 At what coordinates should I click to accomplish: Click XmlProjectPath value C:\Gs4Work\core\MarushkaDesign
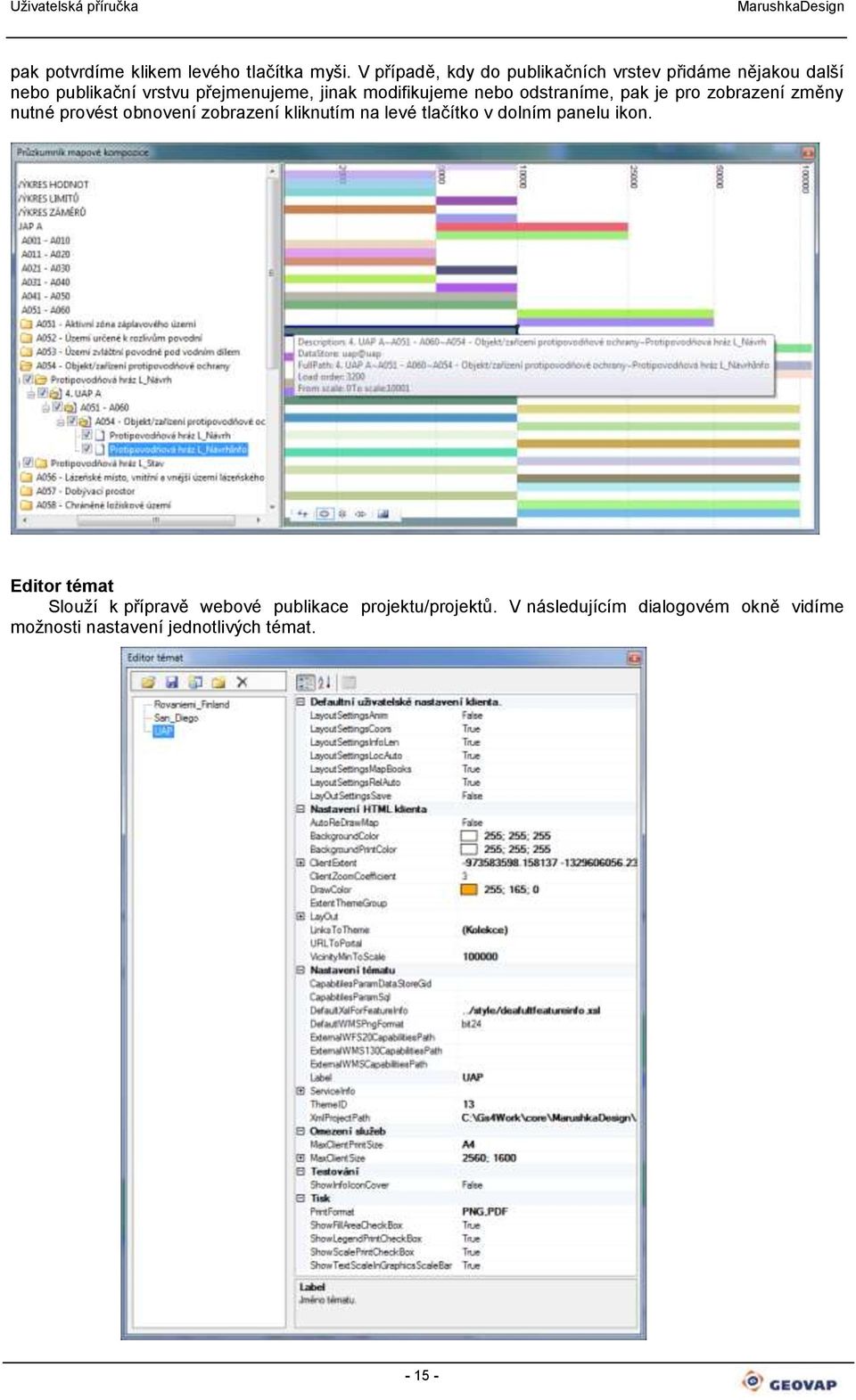pos(548,1118)
